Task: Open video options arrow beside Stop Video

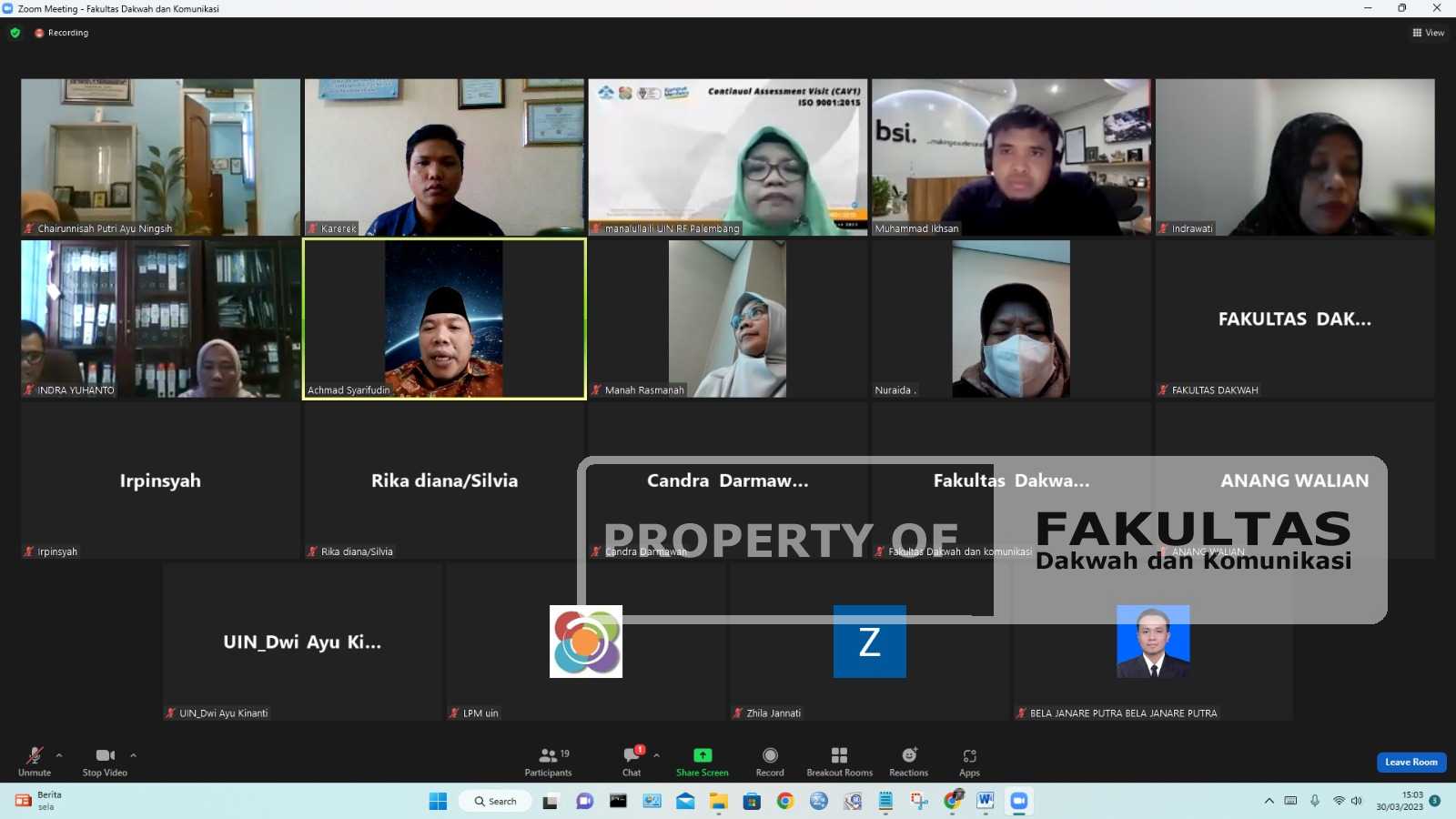Action: 133,755
